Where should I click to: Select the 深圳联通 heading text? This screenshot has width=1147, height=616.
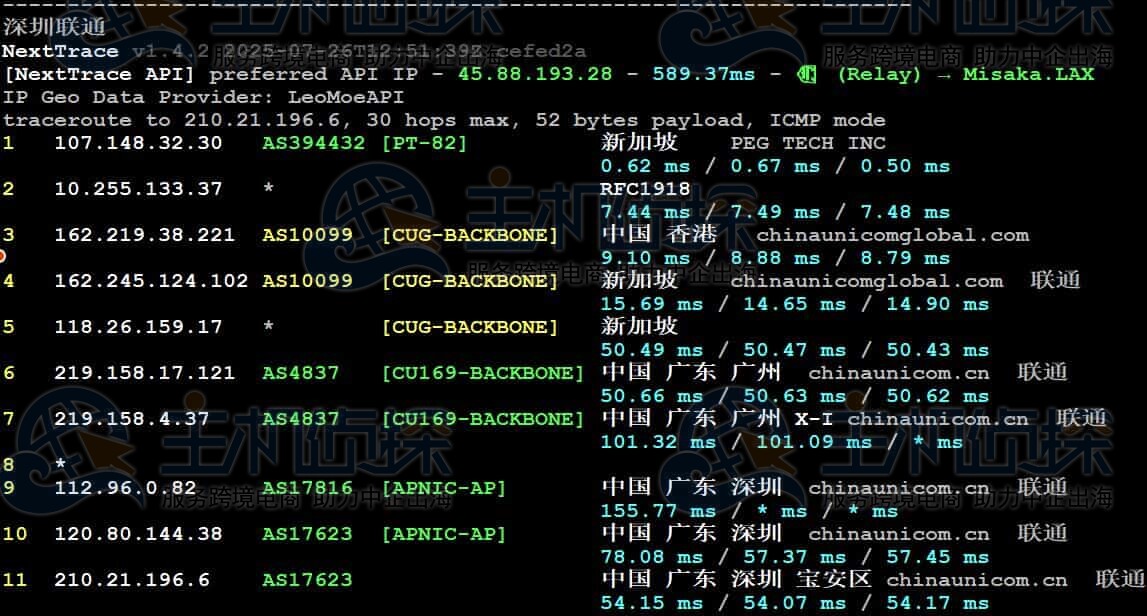pos(54,27)
